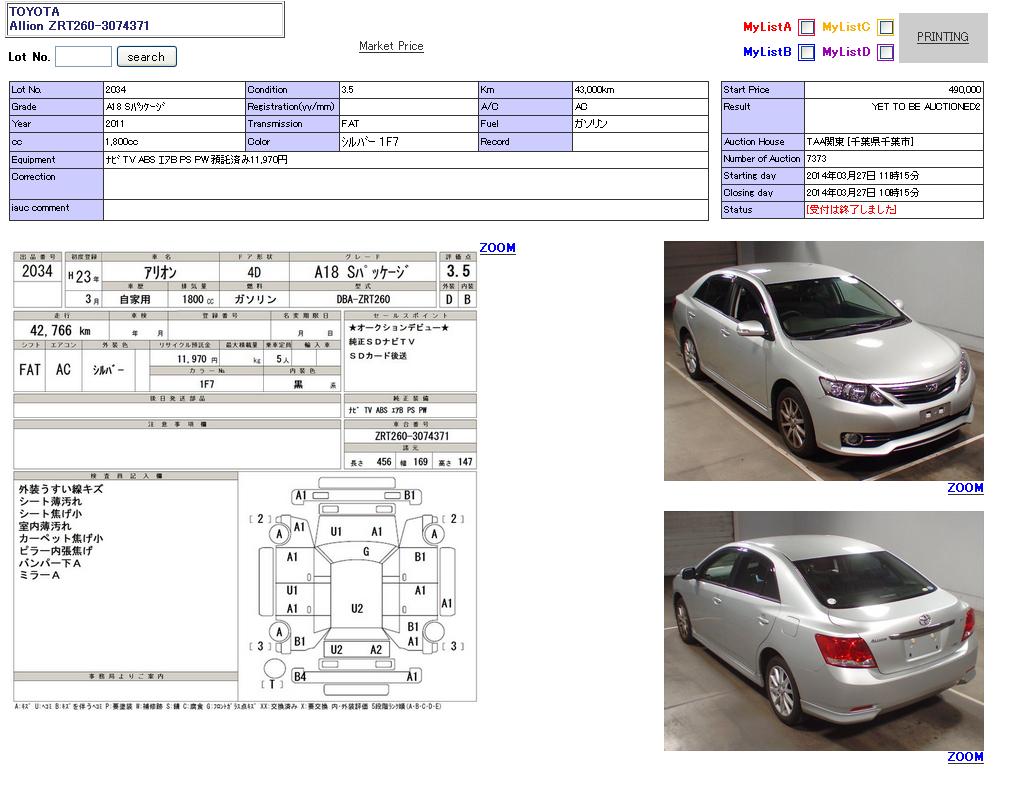This screenshot has height=804, width=1029.
Task: Click ZOOM under the front car photo
Action: (x=965, y=488)
